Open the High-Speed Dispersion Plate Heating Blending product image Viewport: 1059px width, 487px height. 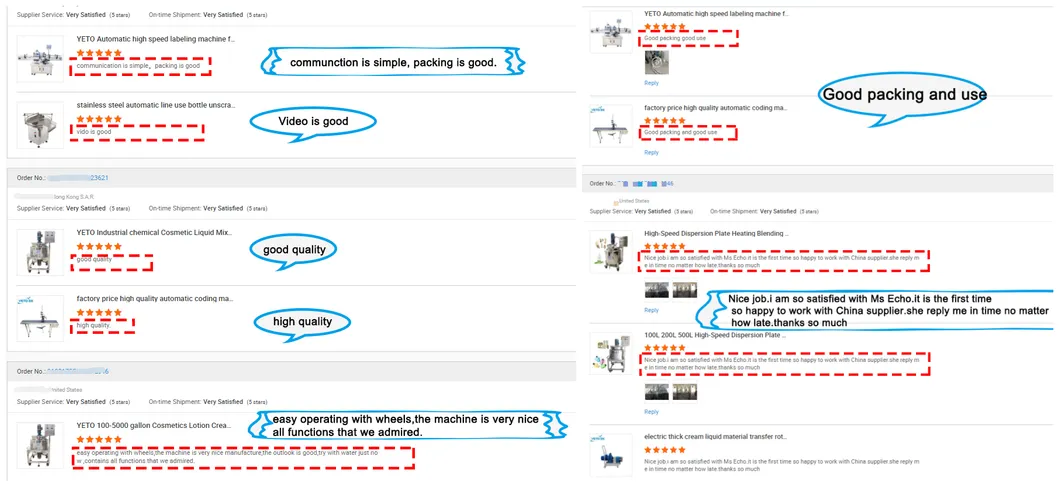click(611, 251)
